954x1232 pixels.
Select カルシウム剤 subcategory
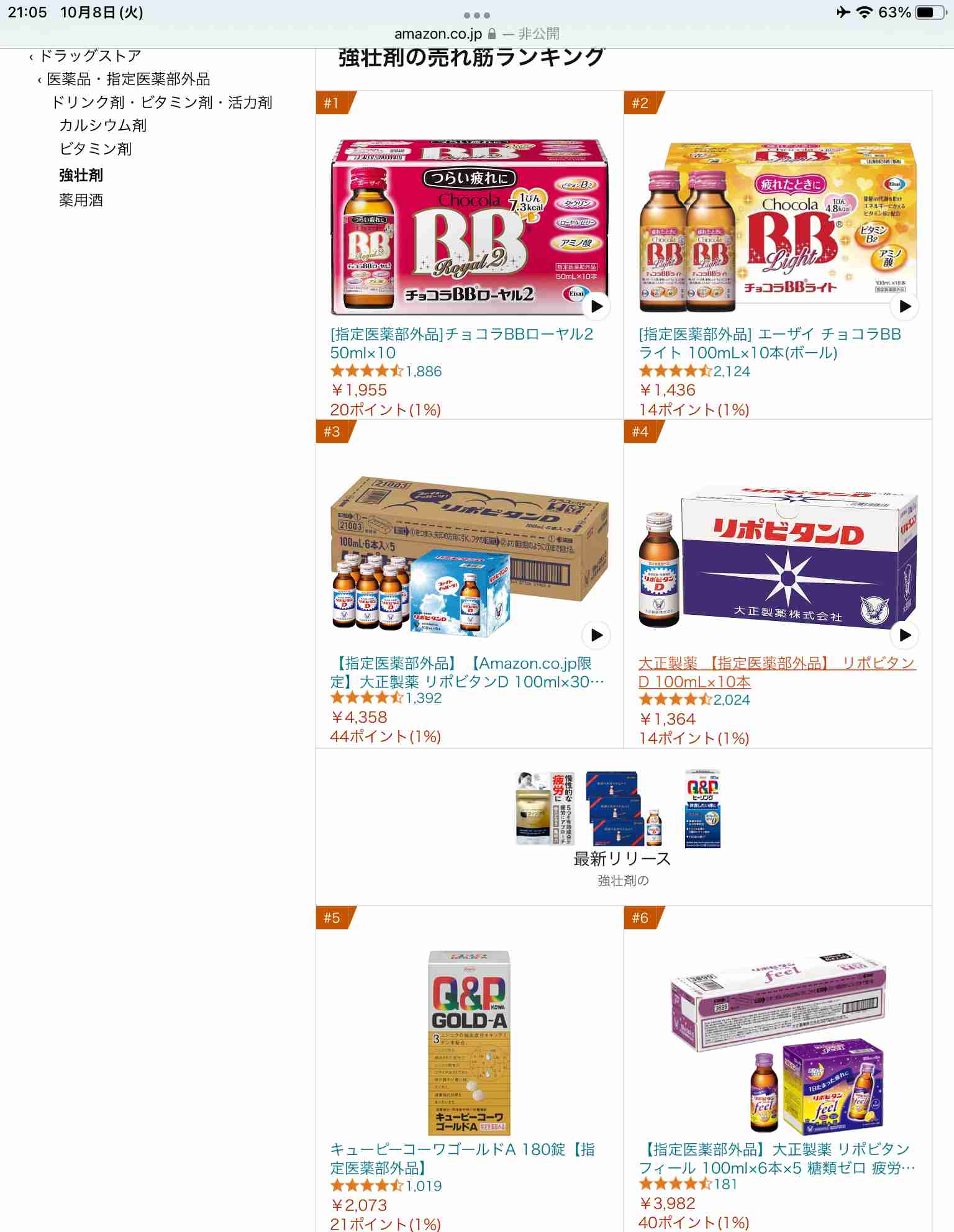point(103,125)
